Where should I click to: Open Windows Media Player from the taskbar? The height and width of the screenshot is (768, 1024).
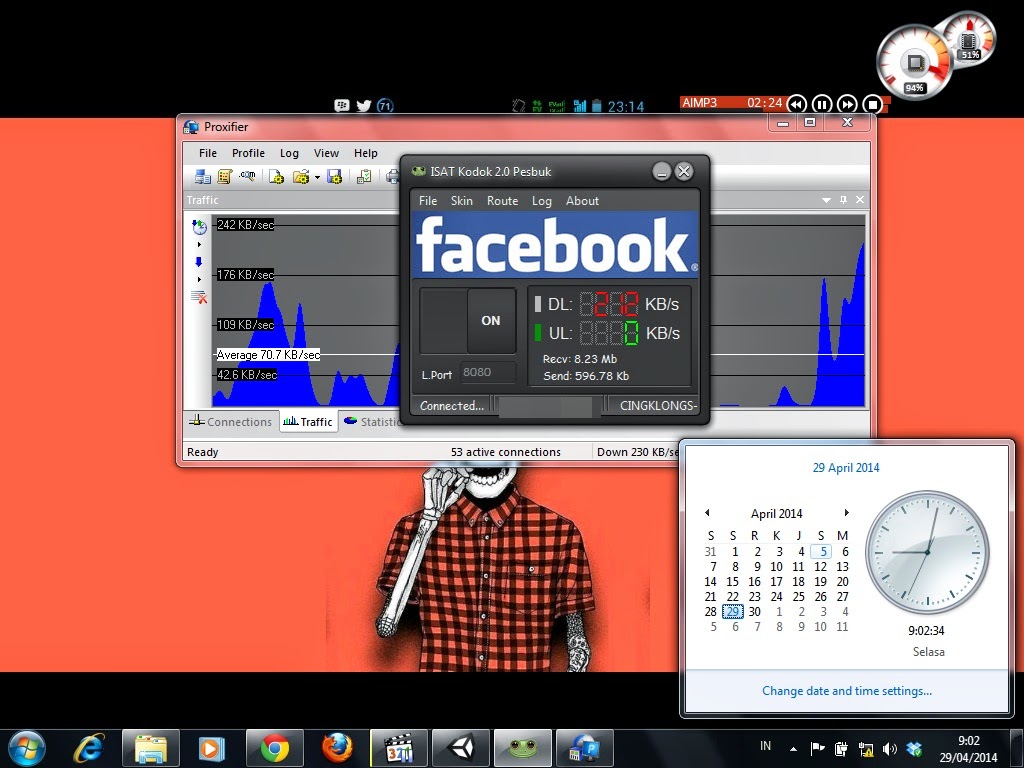point(212,748)
